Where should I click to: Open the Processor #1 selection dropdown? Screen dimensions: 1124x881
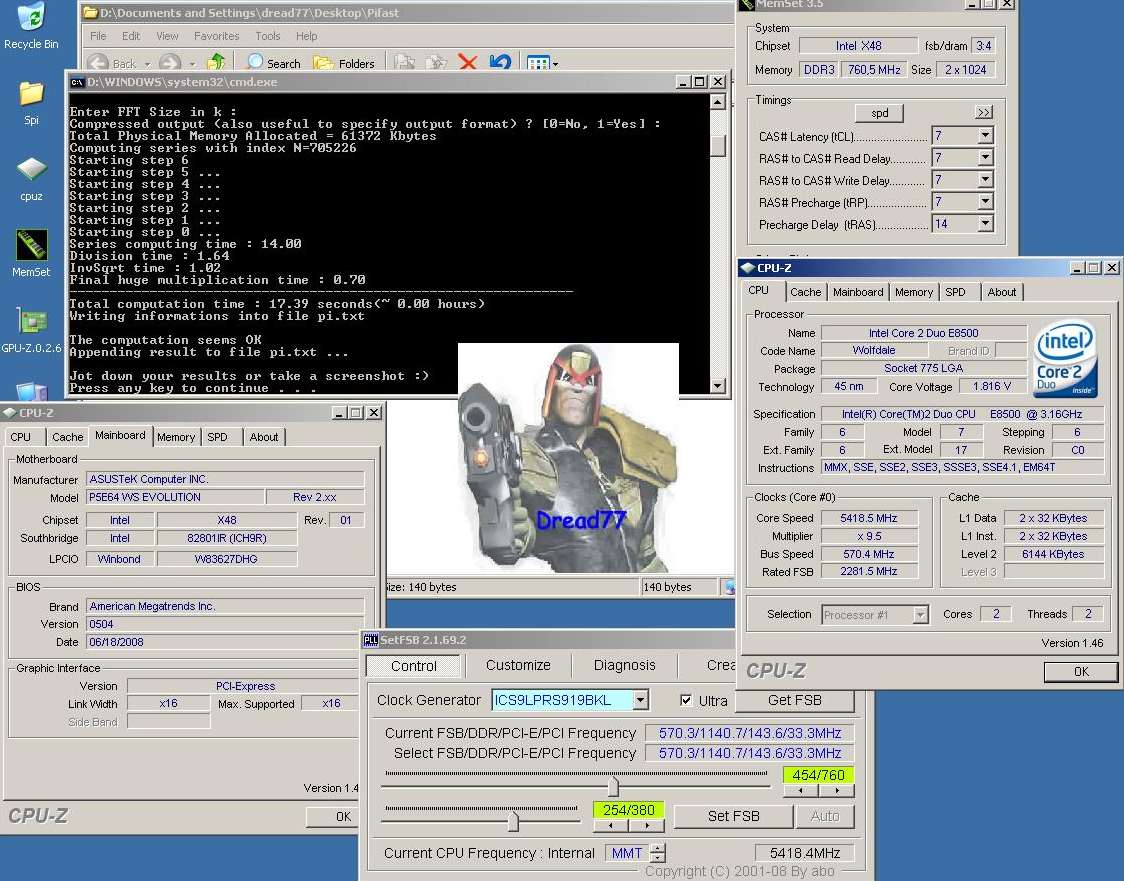click(x=920, y=615)
